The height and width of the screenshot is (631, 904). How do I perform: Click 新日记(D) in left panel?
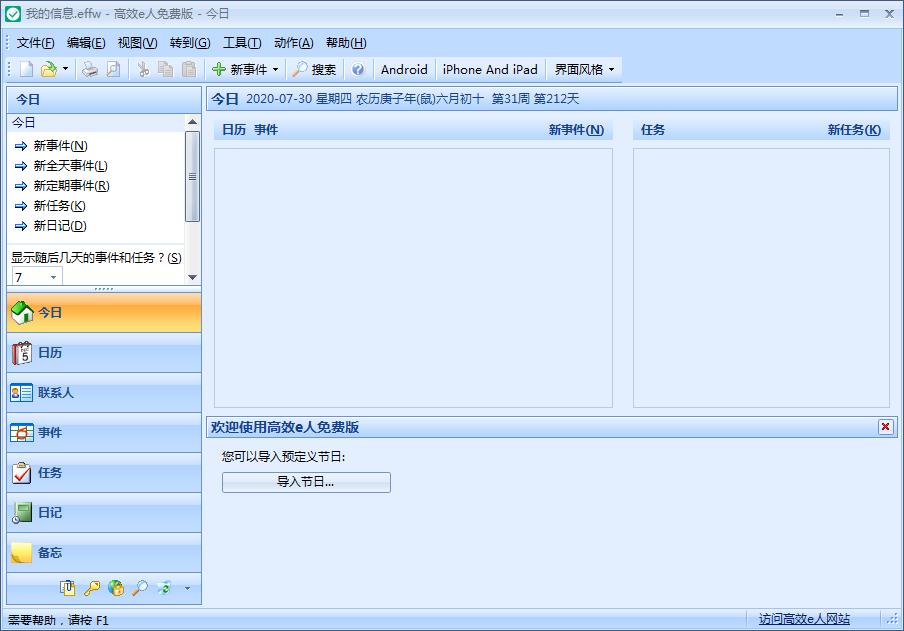point(60,226)
